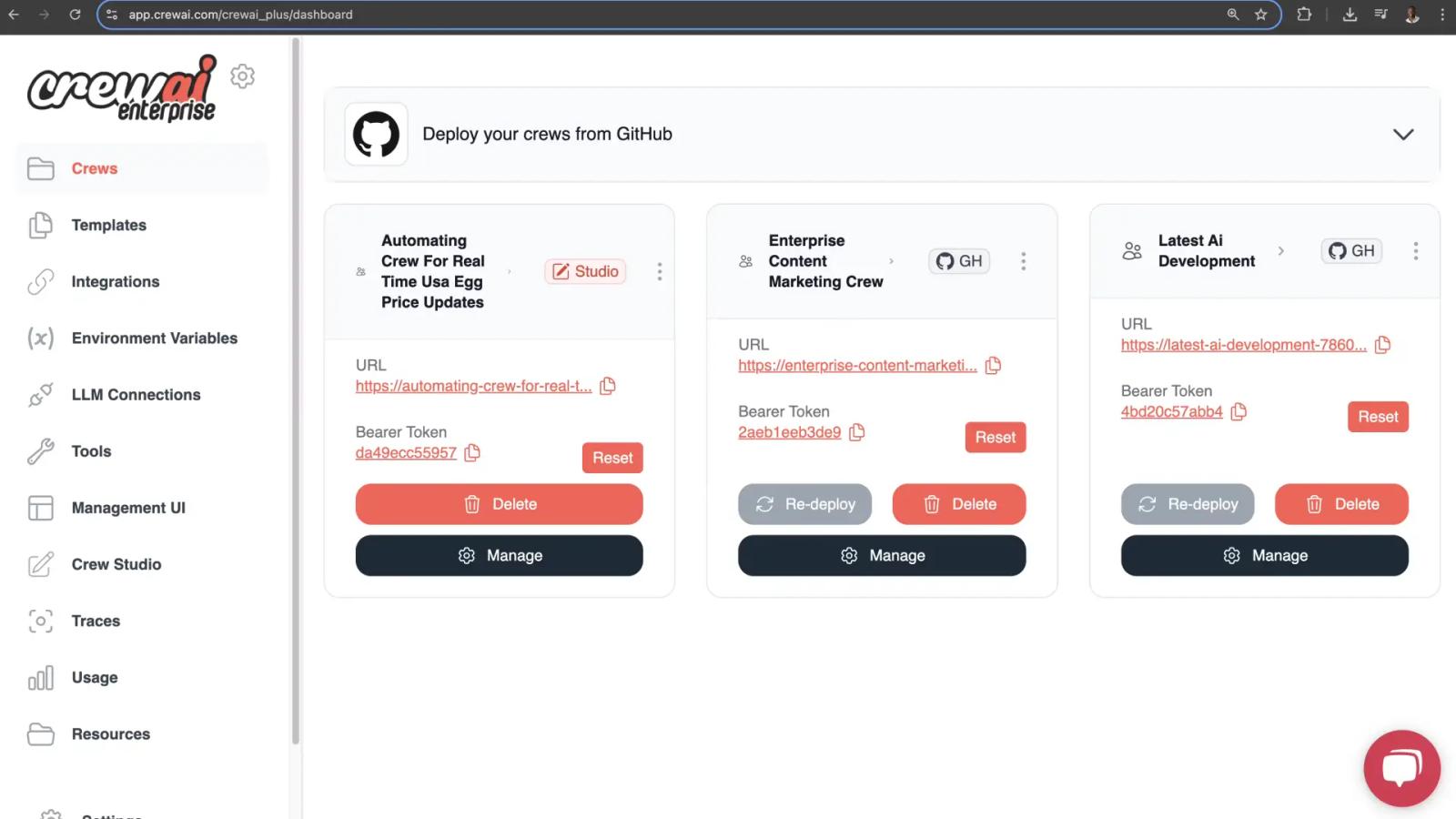Delete the Enterprise Content Marketing Crew
This screenshot has width=1456, height=819.
point(959,504)
